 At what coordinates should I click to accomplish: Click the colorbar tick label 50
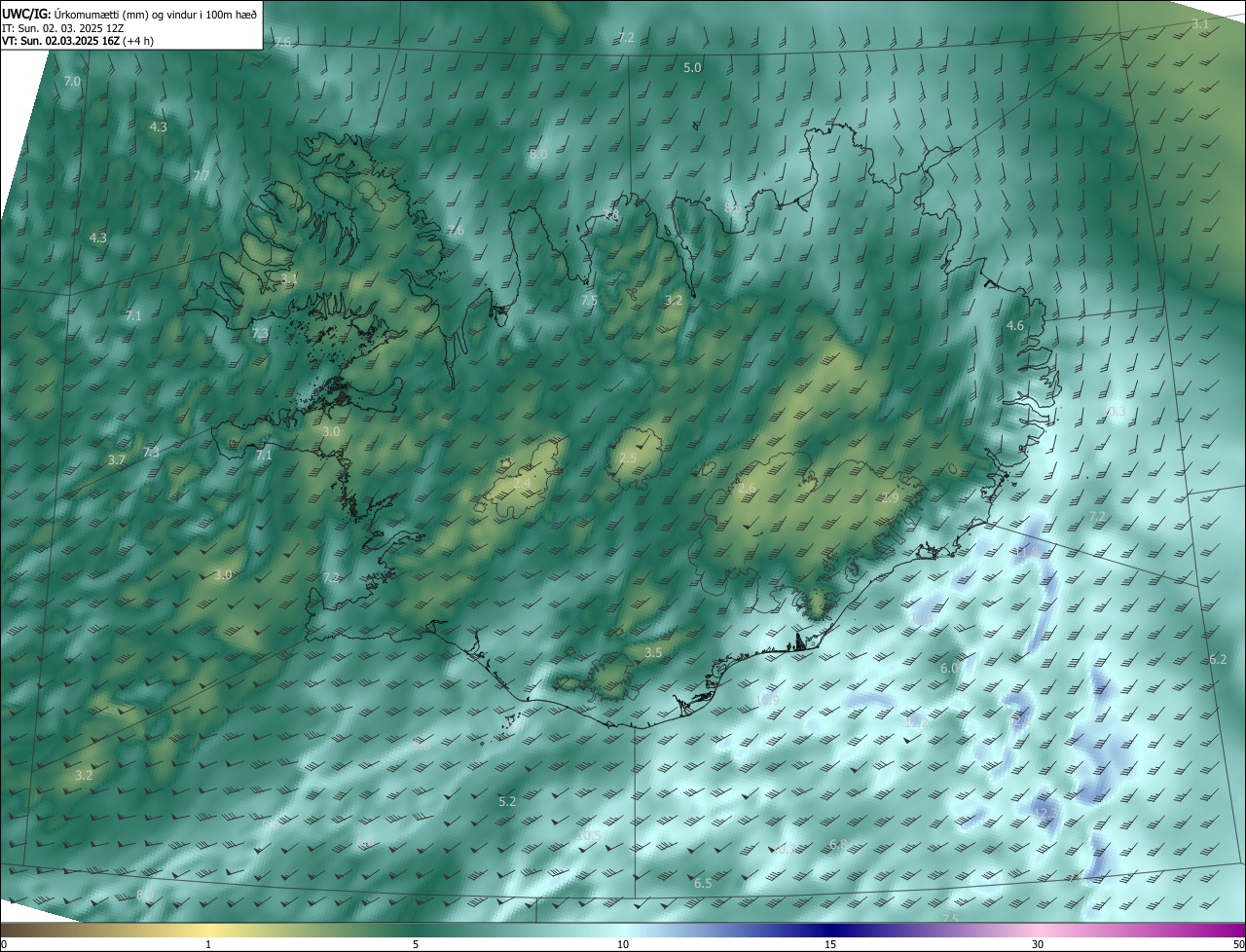tap(1238, 945)
